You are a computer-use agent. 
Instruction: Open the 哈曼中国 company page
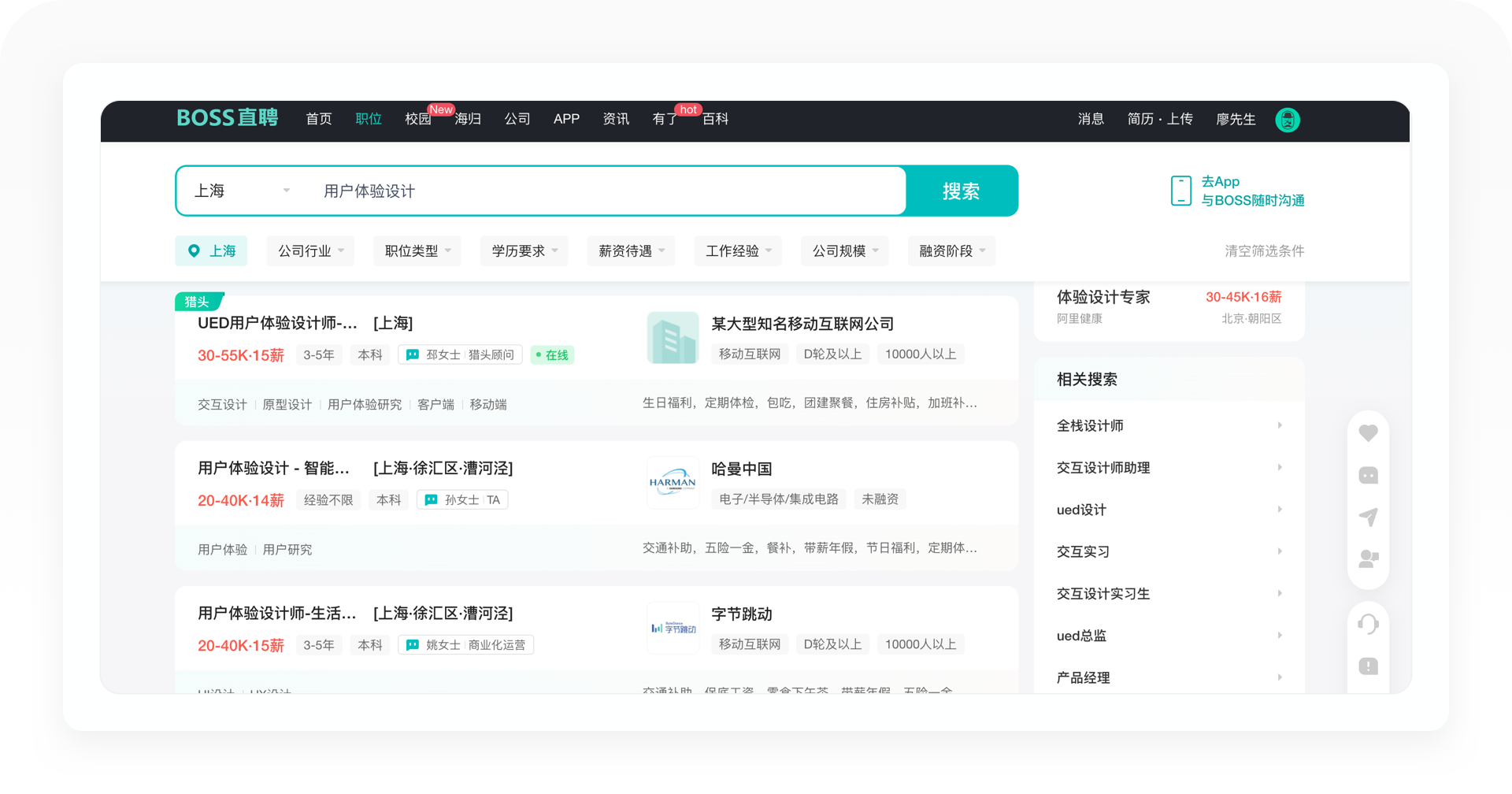(x=741, y=469)
